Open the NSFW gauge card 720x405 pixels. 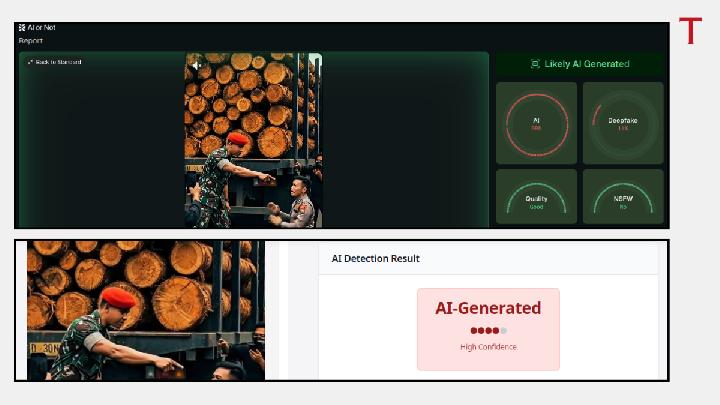click(623, 196)
